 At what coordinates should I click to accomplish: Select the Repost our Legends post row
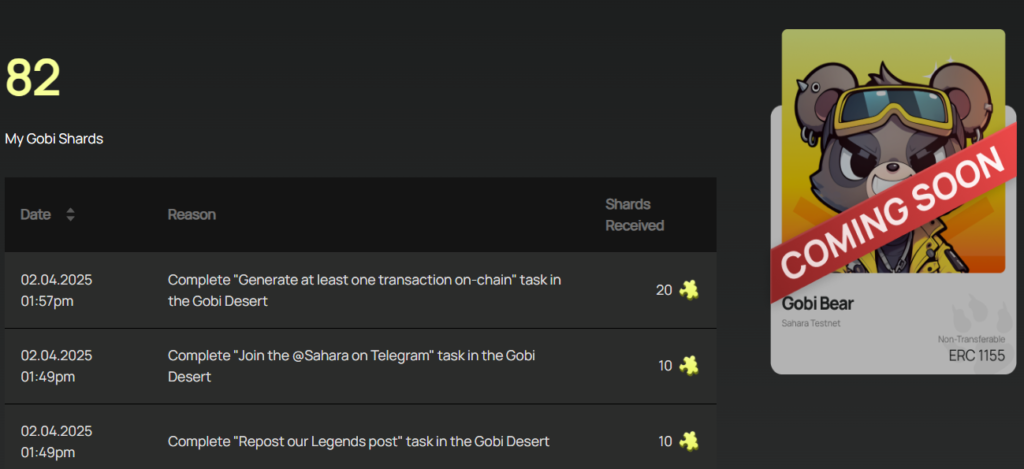click(x=360, y=437)
